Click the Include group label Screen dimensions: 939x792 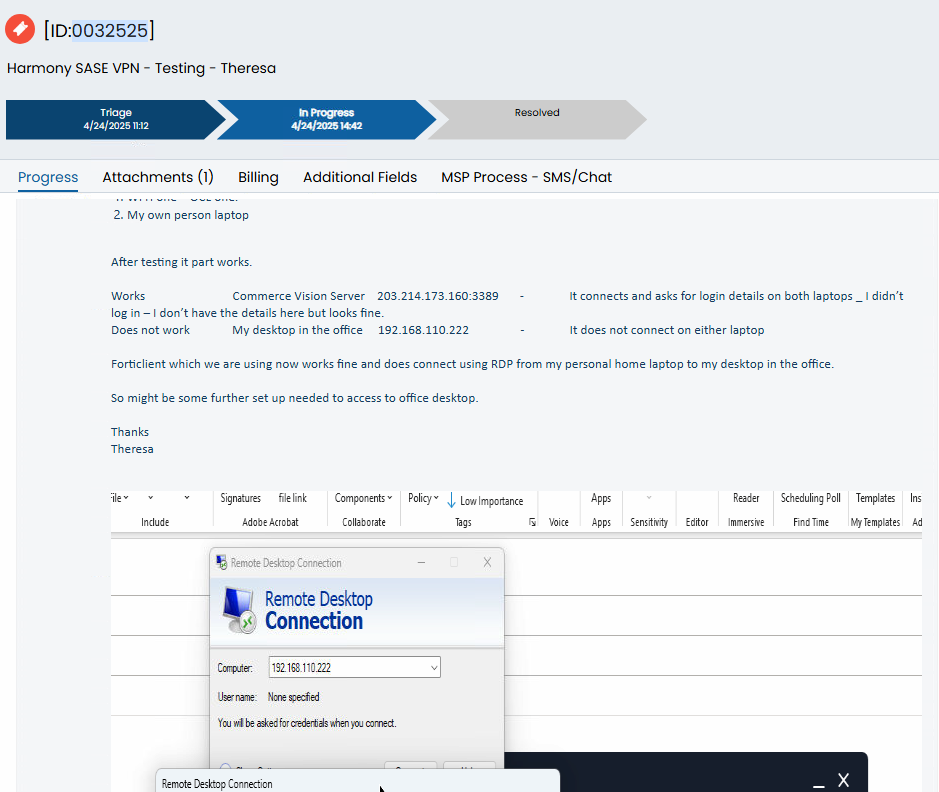[155, 522]
